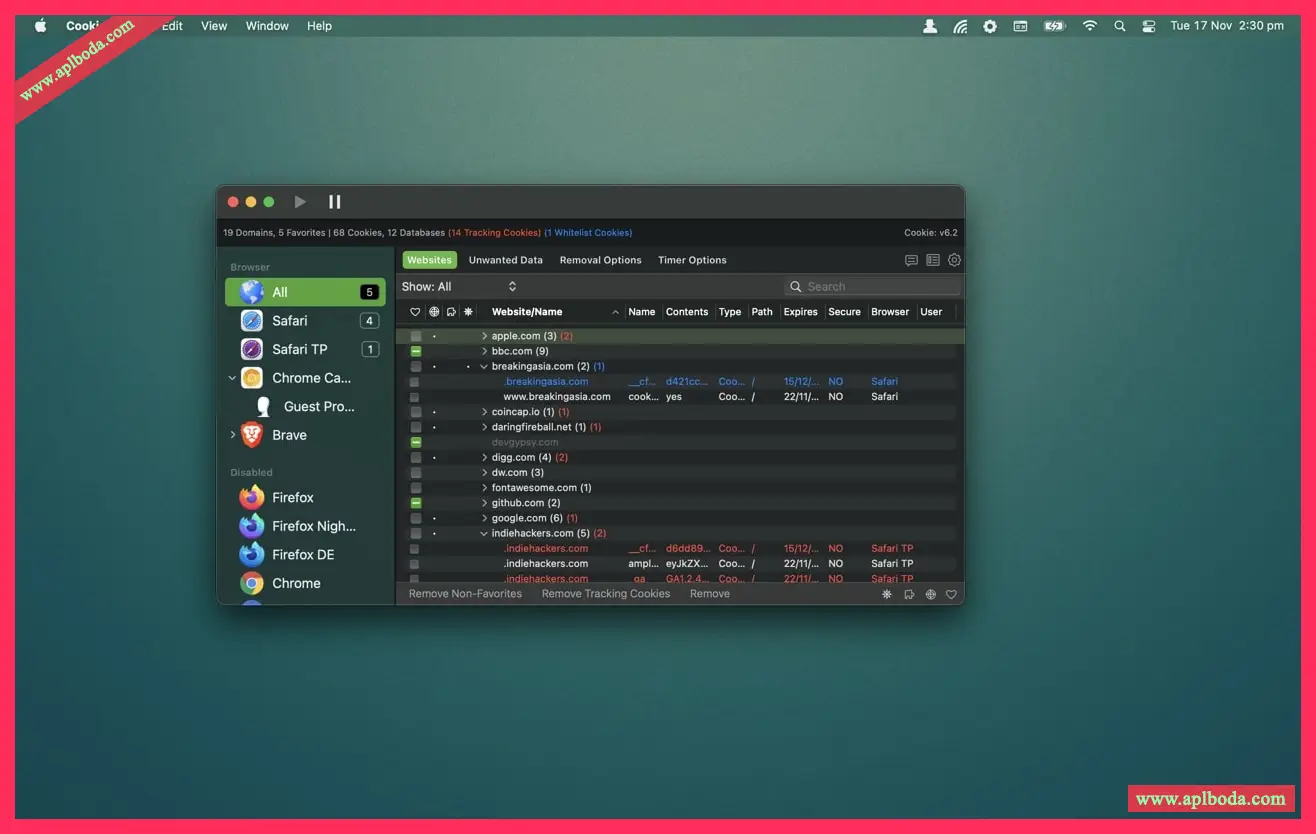Collapse the breakingasia.com domain row

coord(485,367)
